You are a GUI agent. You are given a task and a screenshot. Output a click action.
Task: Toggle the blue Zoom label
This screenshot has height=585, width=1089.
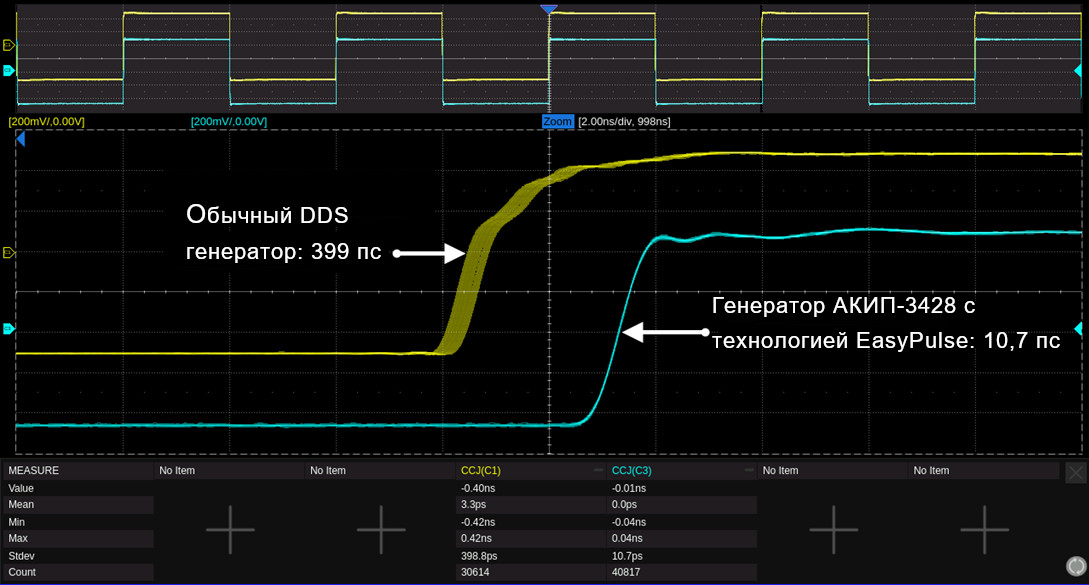pyautogui.click(x=557, y=121)
